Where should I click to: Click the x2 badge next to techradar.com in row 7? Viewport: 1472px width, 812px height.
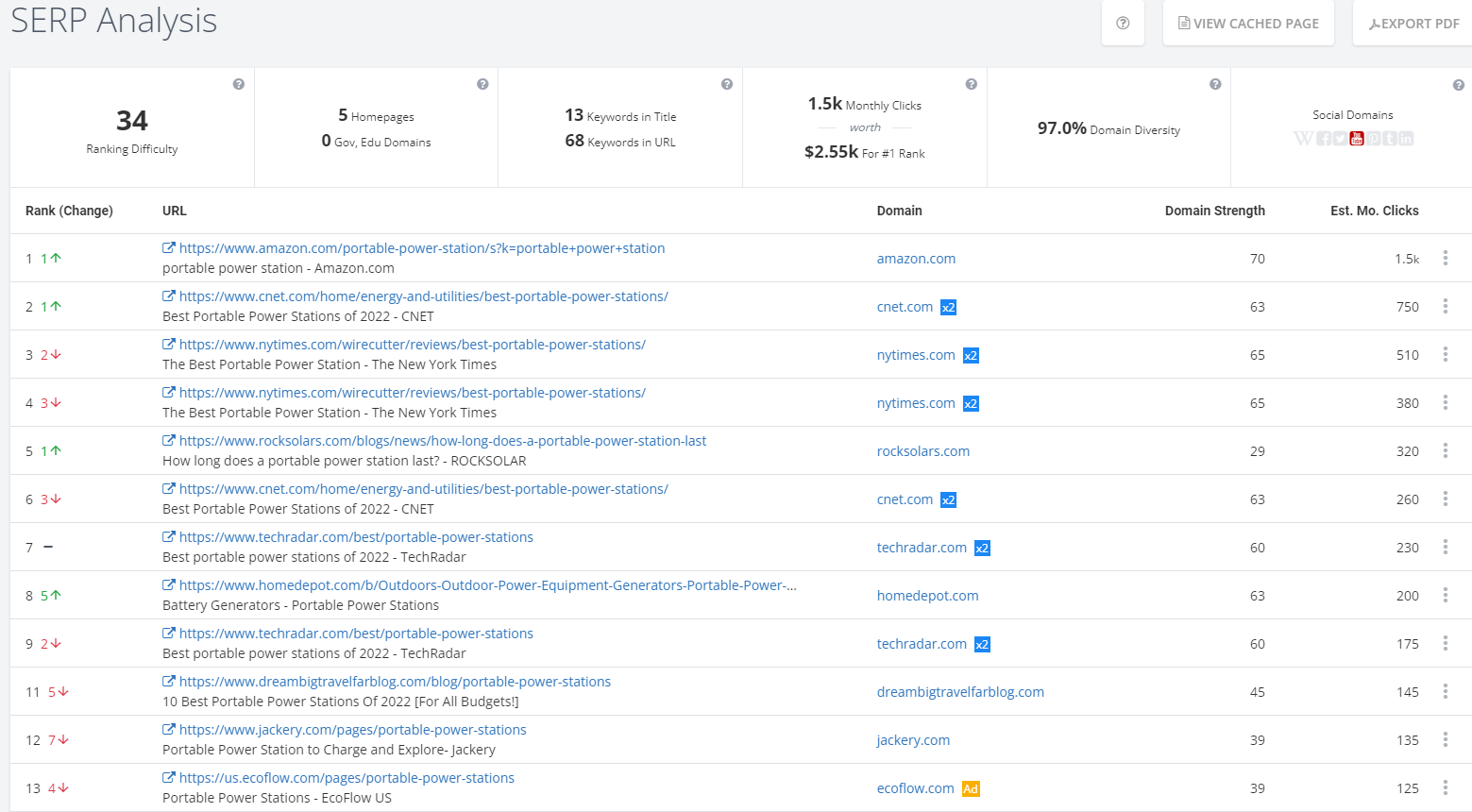point(983,549)
